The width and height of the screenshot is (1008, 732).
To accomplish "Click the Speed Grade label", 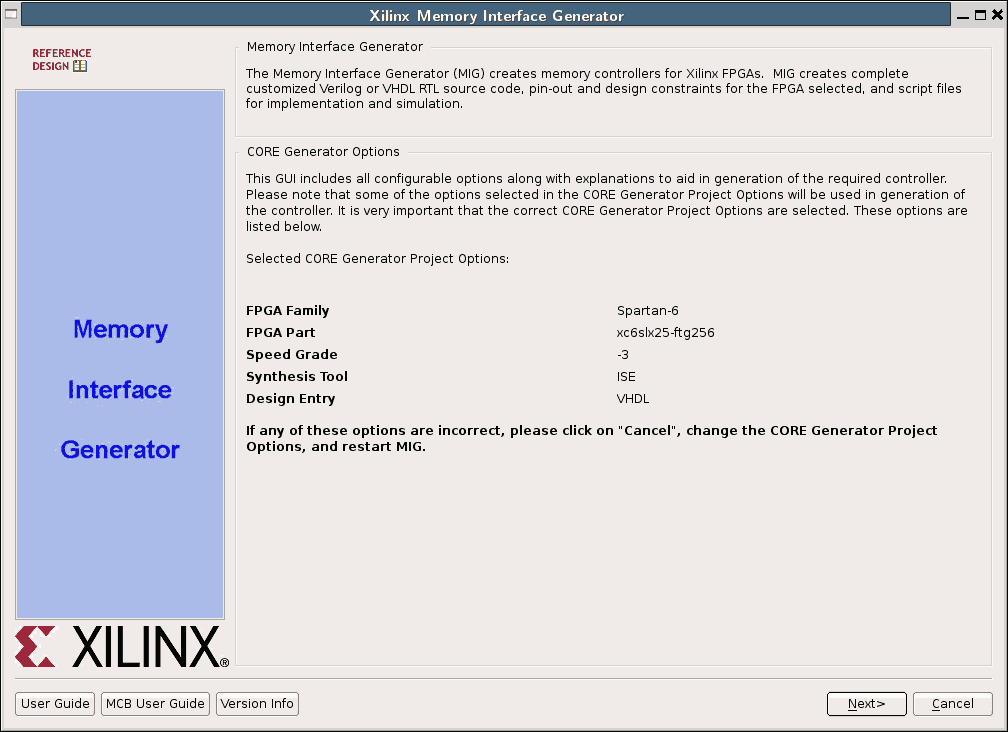I will pos(291,355).
